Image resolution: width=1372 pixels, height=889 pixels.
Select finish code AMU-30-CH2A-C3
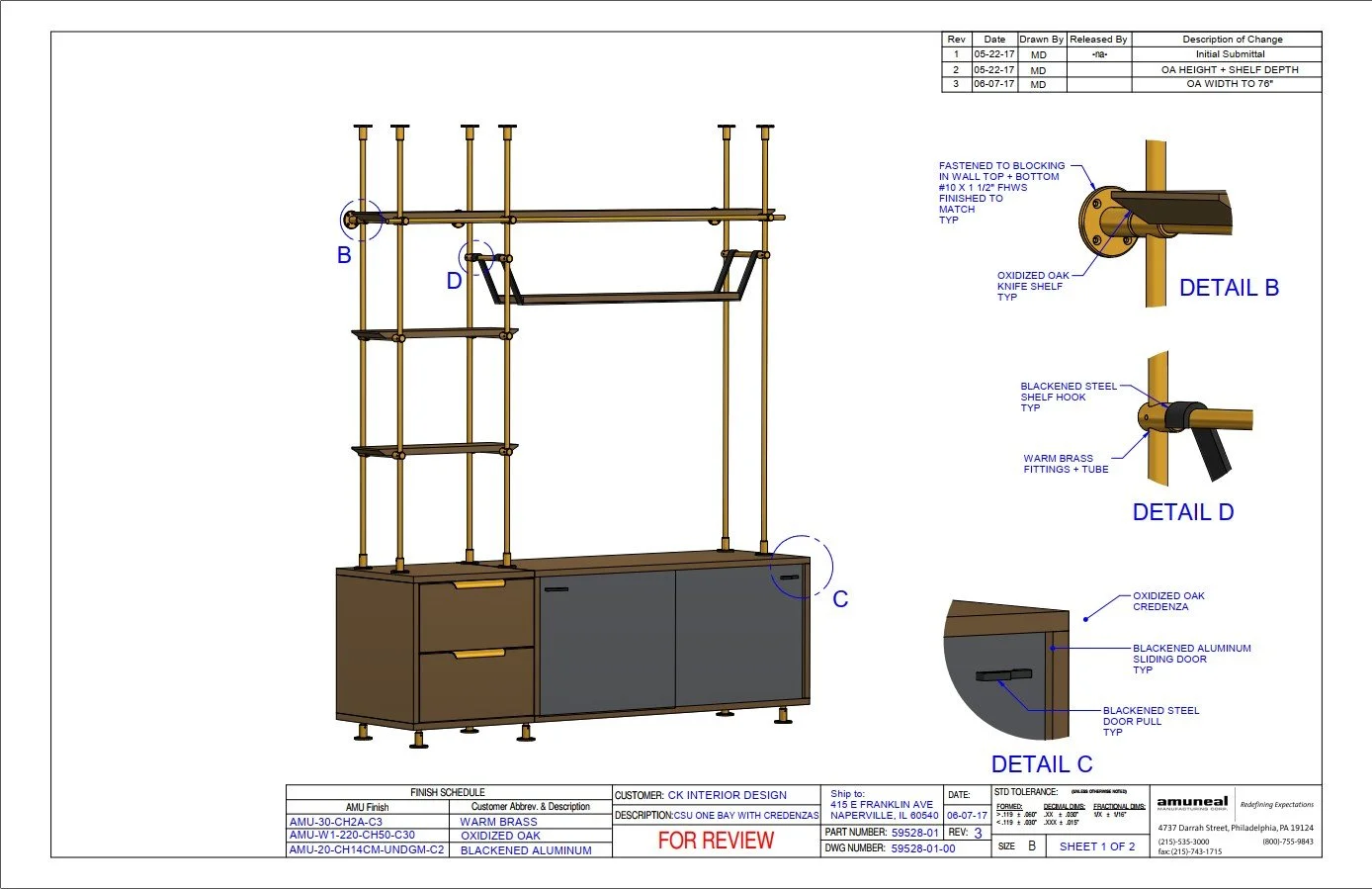[336, 822]
